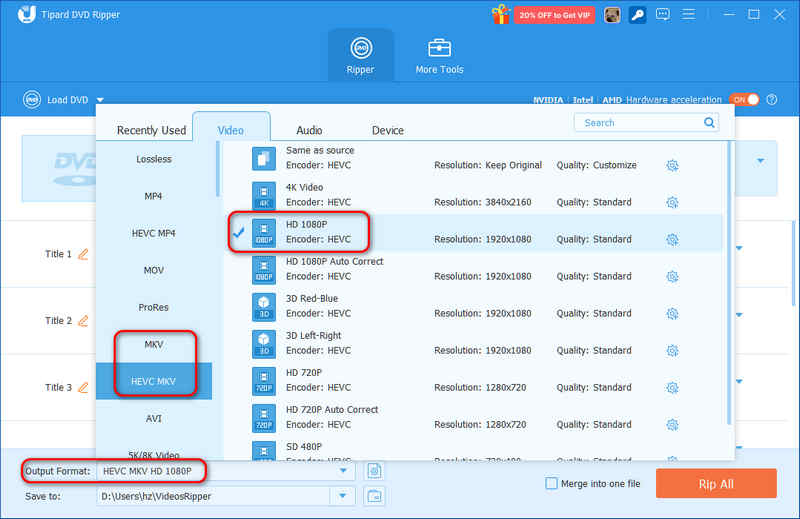Open settings gear for Same as source

point(672,165)
